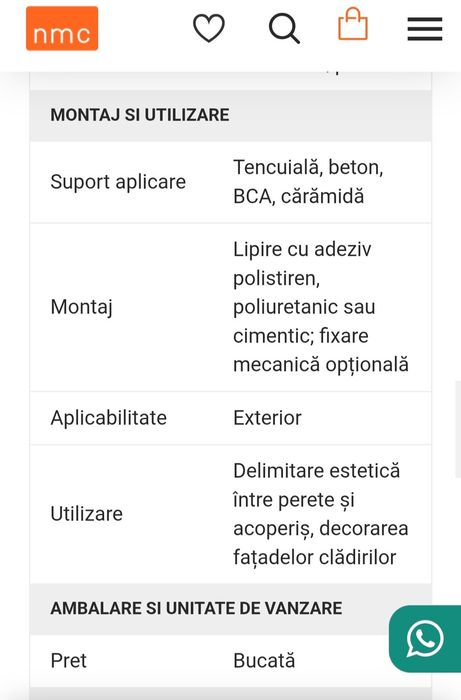Select the Tencuială, beton, BCA, cărămidă value
The height and width of the screenshot is (700, 461).
(x=308, y=182)
